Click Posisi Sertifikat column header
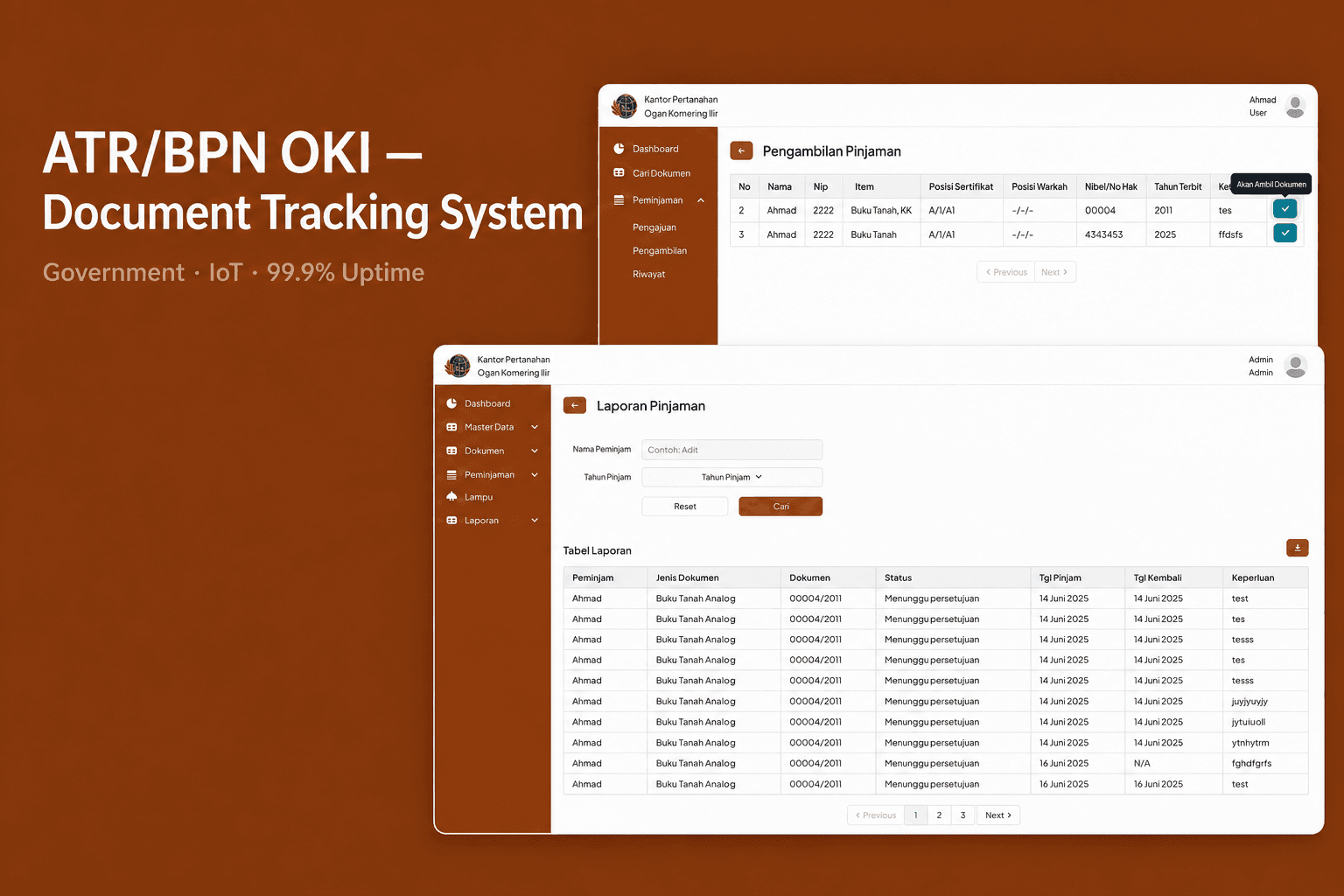Screen dimensions: 1344x896 tap(961, 186)
